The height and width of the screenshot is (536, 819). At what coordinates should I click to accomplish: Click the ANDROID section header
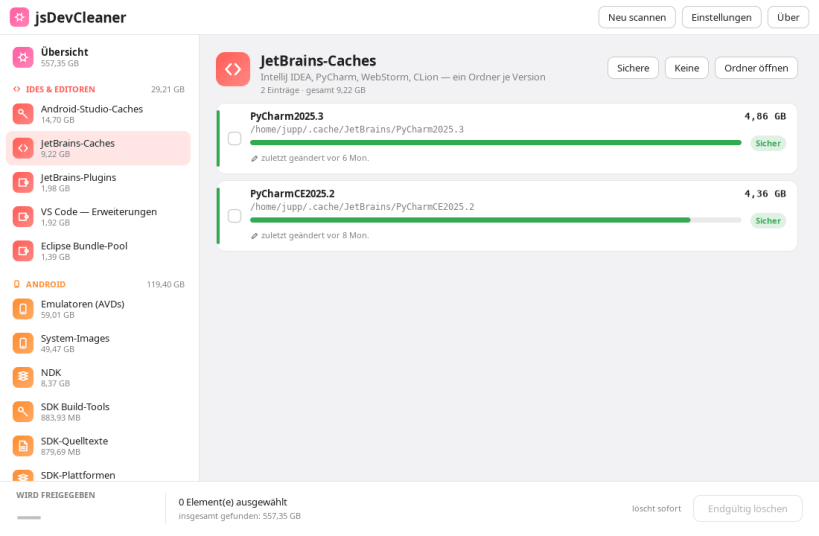[x=45, y=284]
